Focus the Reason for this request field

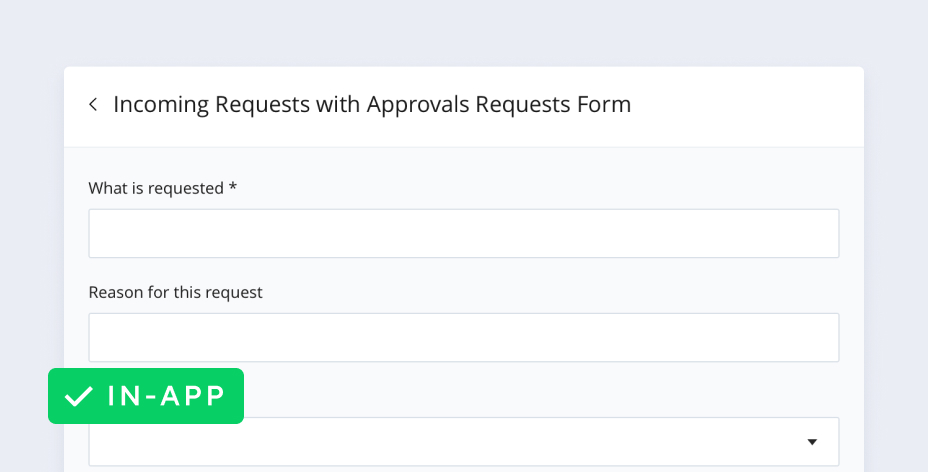pos(463,337)
